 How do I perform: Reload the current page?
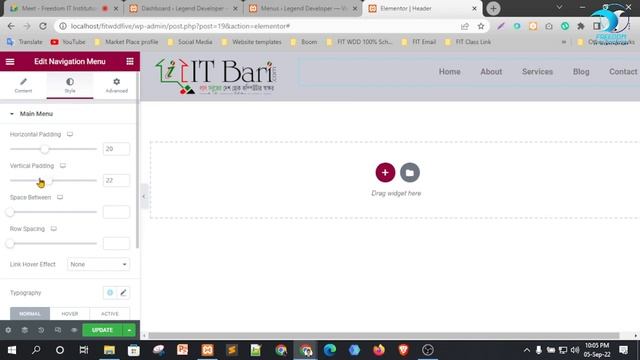tap(43, 26)
